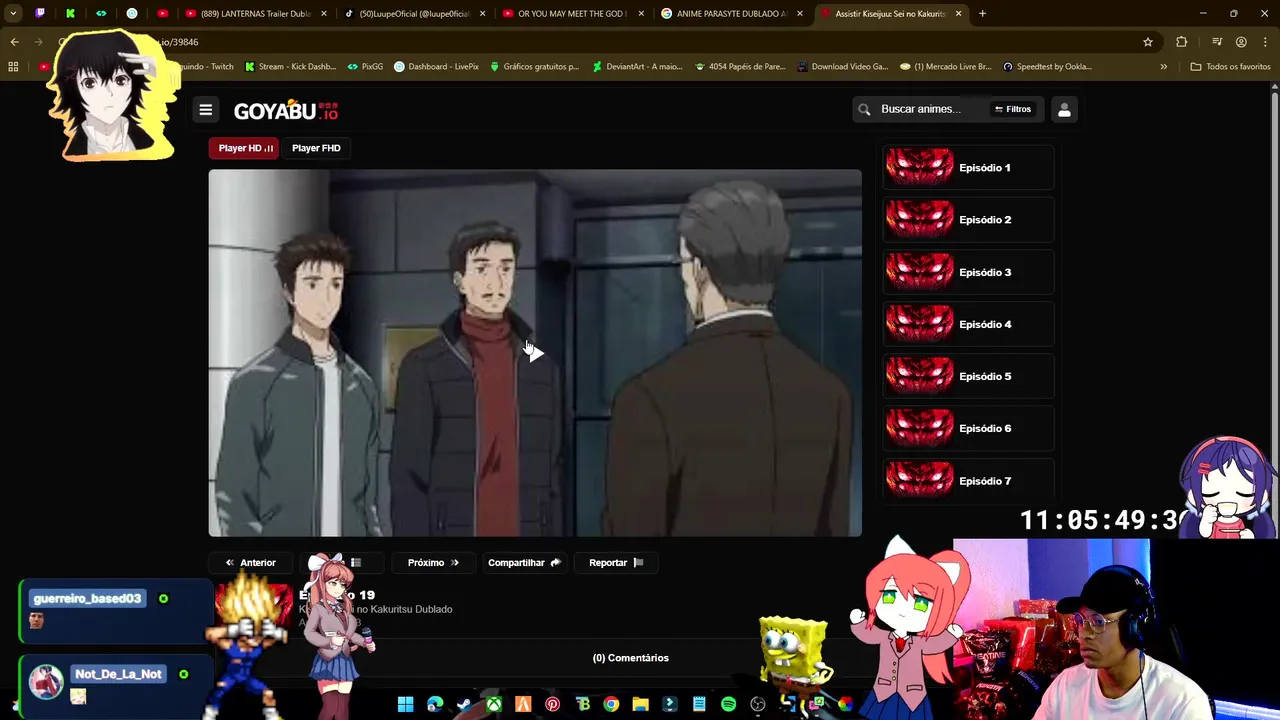Open browser extensions puzzle icon

pyautogui.click(x=1182, y=42)
